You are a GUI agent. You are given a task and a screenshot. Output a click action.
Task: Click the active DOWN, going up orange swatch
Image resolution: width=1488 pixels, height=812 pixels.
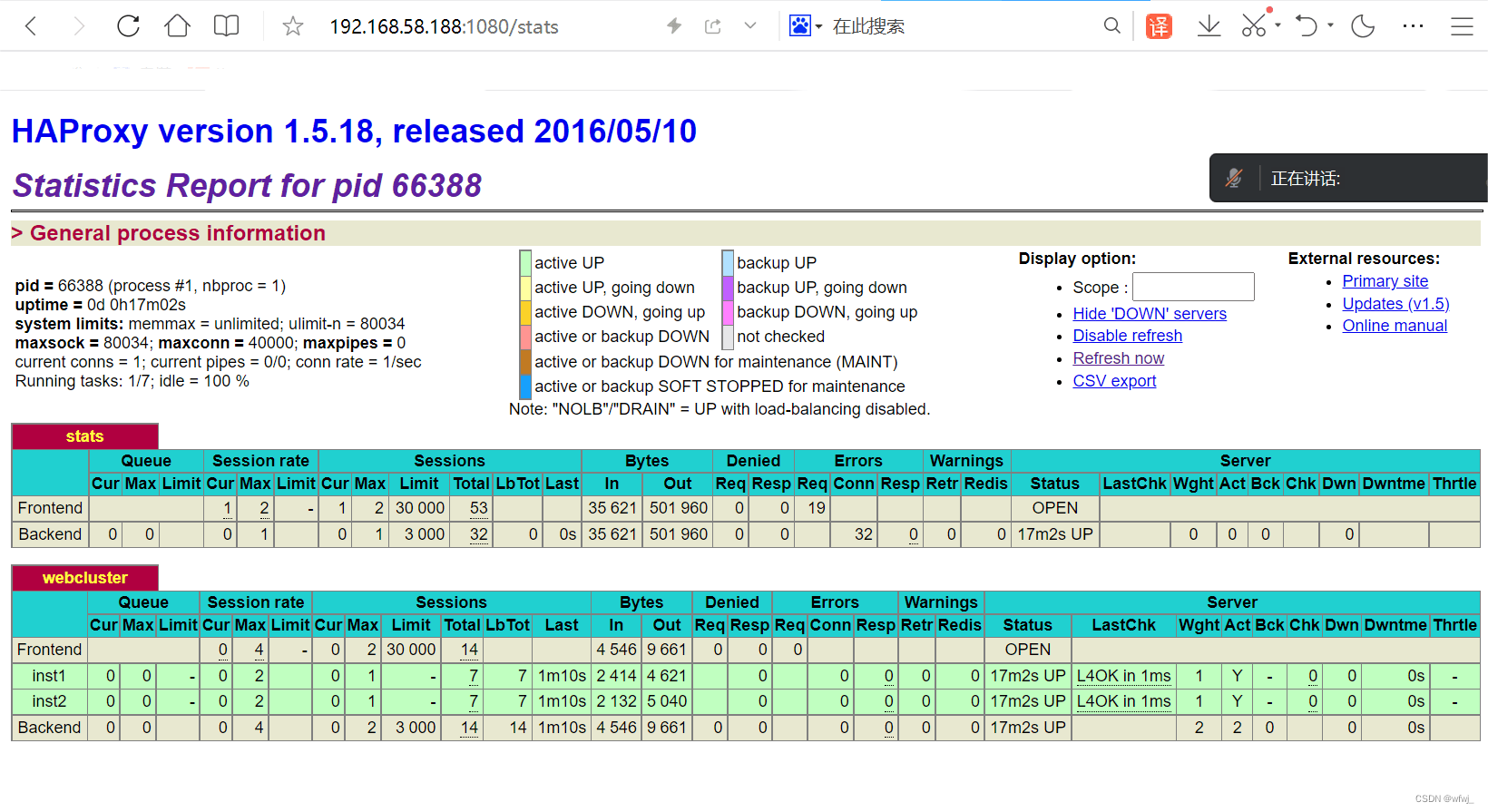pyautogui.click(x=525, y=312)
